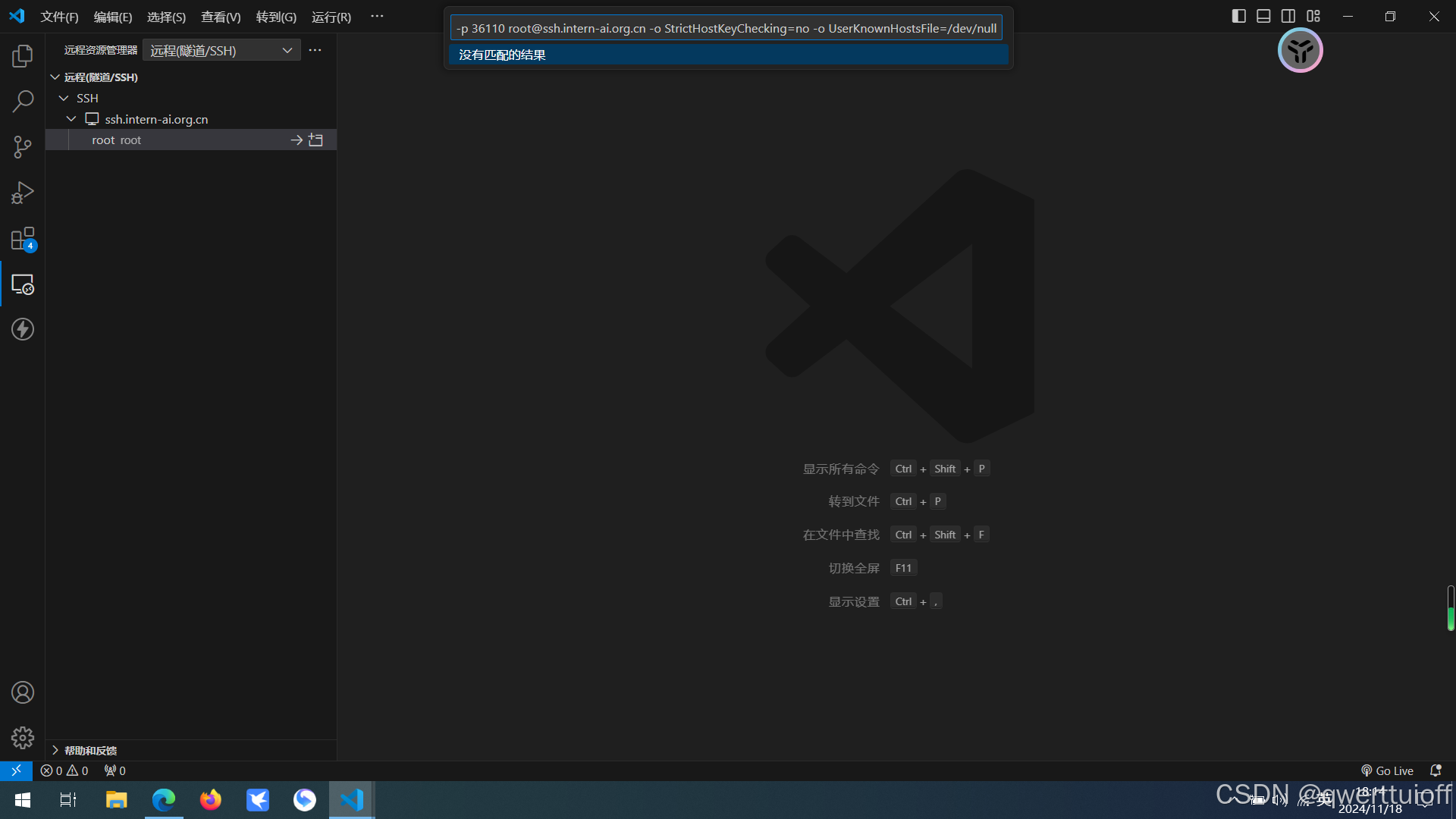Toggle primary sidebar layout button

1238,16
